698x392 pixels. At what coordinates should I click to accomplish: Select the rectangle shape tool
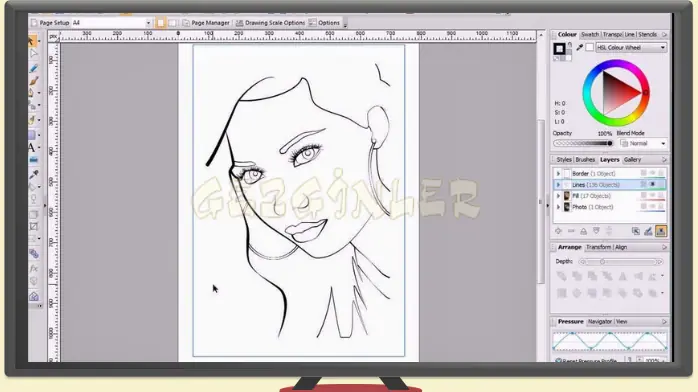[32, 134]
